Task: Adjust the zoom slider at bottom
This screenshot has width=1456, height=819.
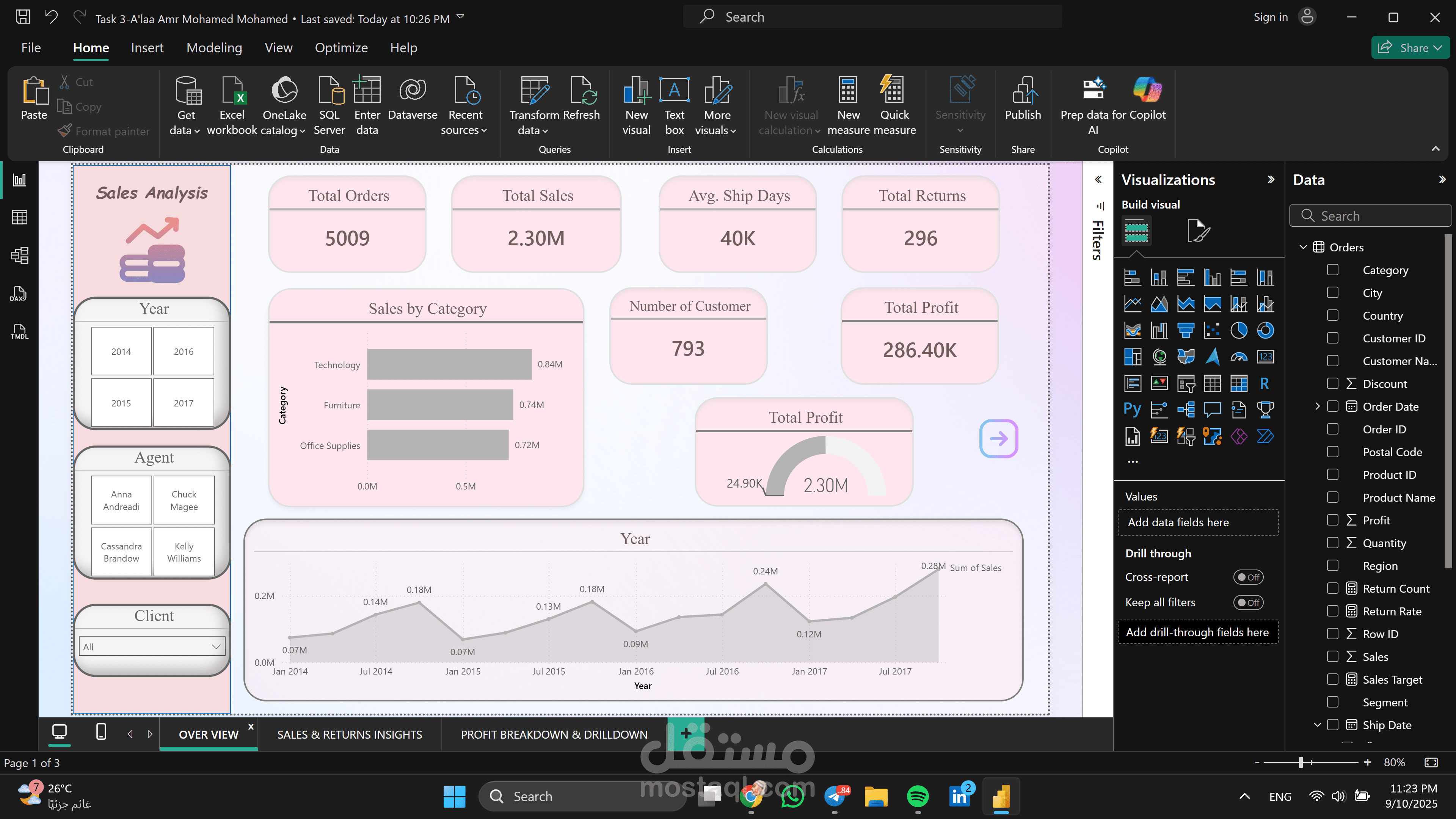Action: pyautogui.click(x=1301, y=763)
